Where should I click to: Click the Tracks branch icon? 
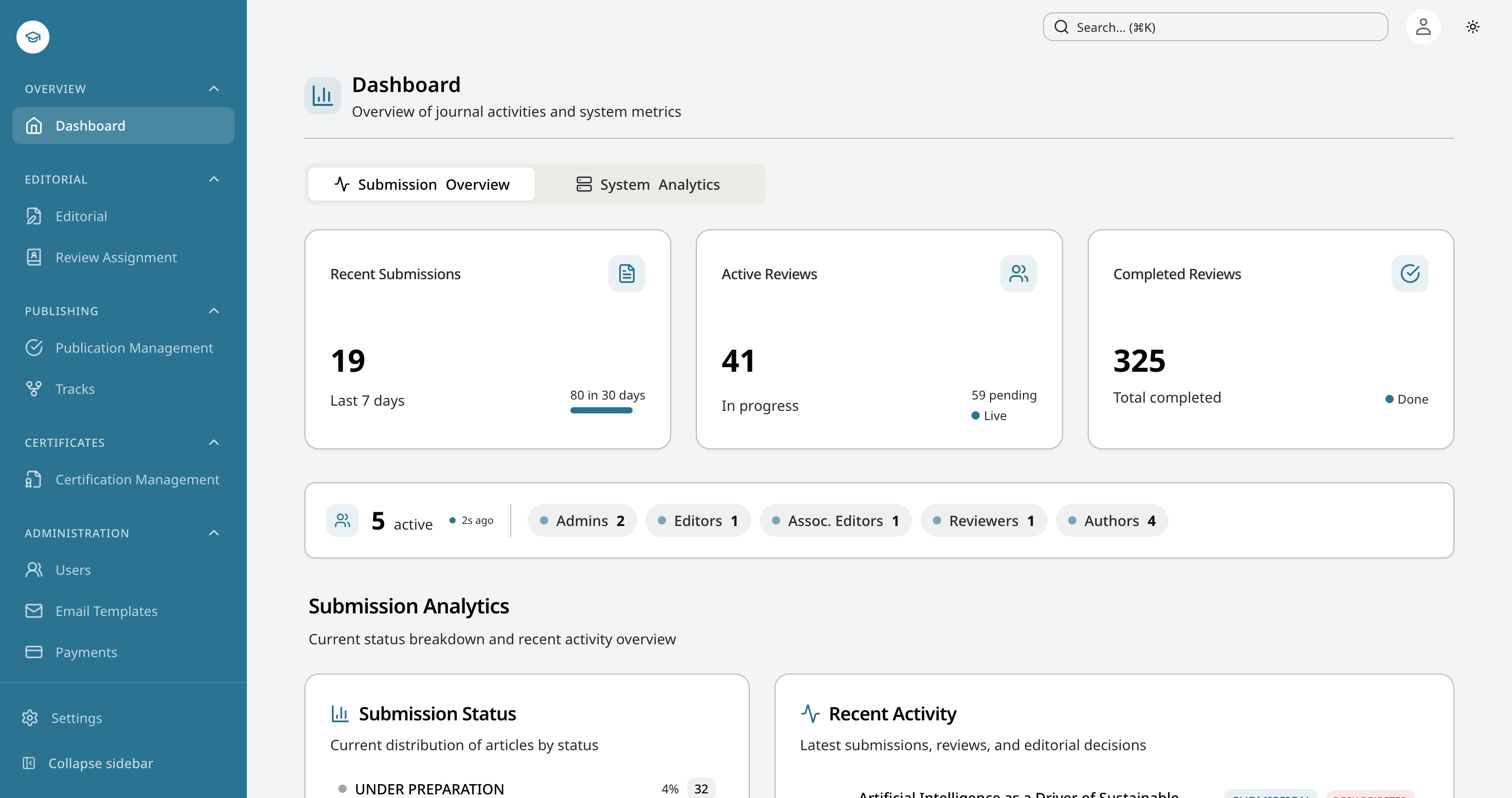point(34,388)
